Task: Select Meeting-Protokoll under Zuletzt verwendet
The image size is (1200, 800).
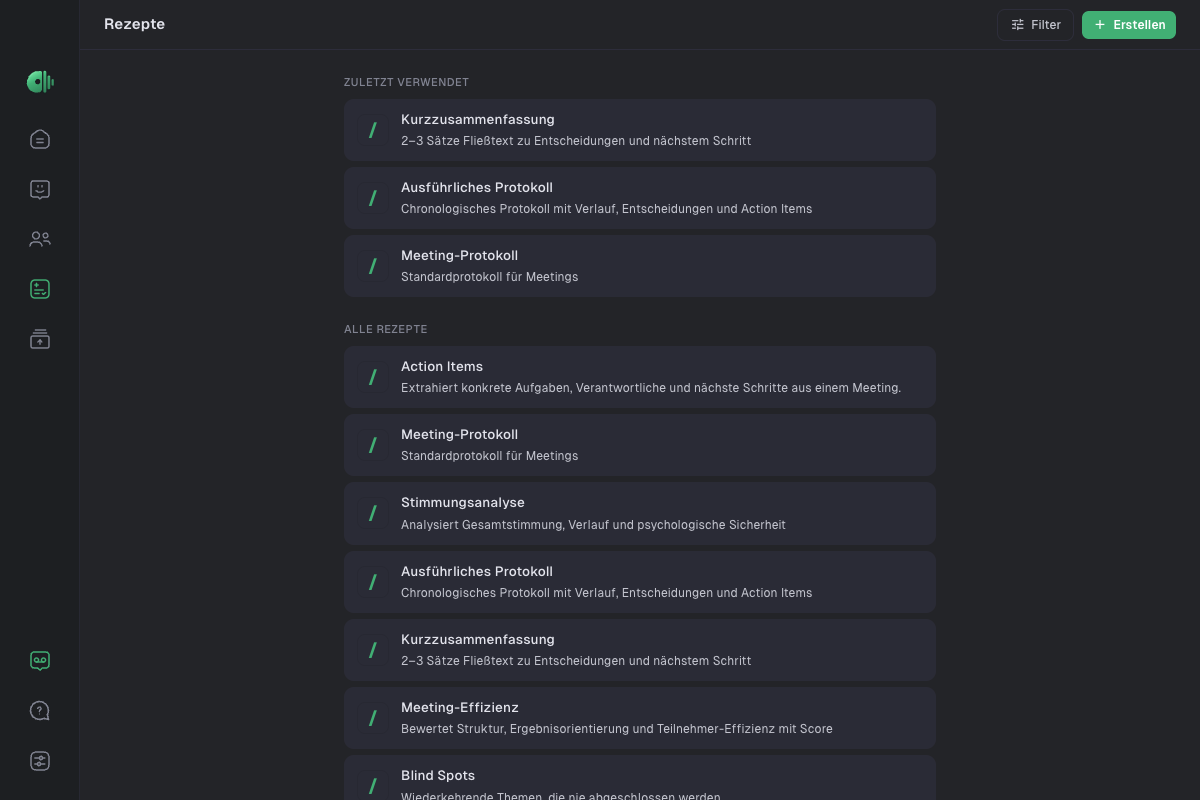Action: click(640, 266)
